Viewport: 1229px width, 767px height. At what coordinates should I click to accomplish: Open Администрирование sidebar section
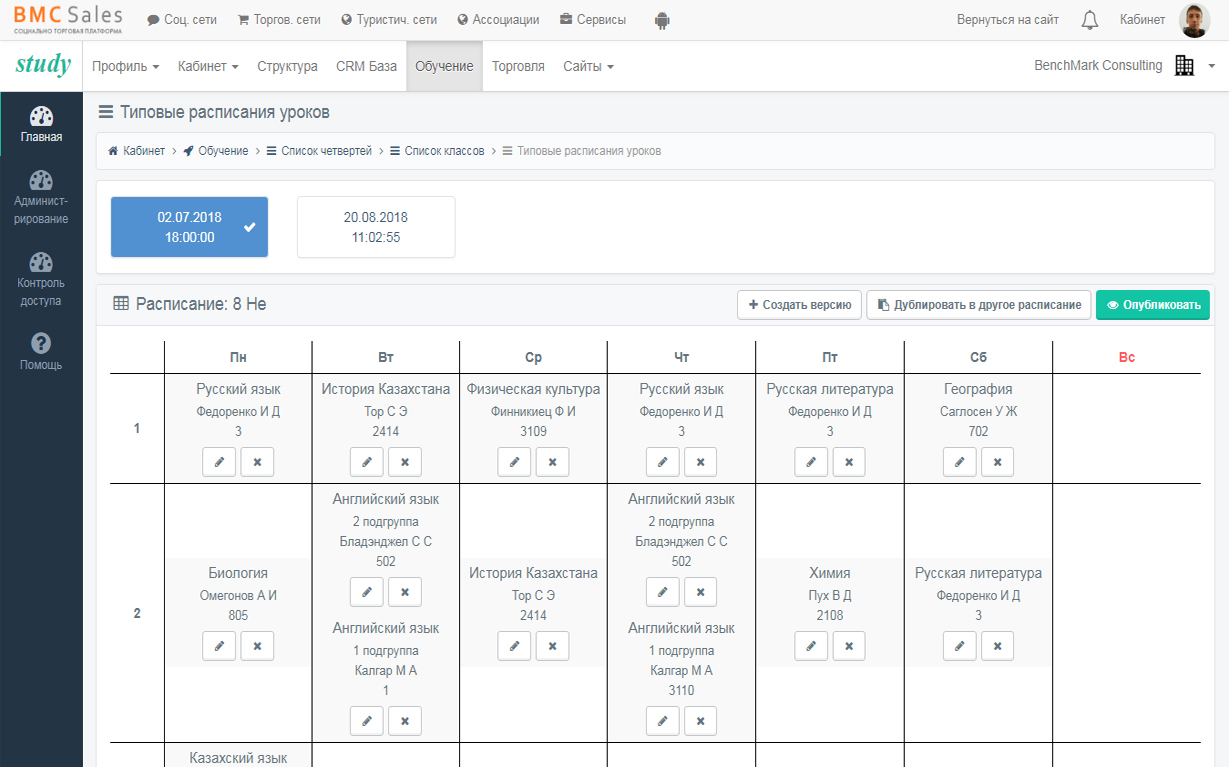pos(41,197)
